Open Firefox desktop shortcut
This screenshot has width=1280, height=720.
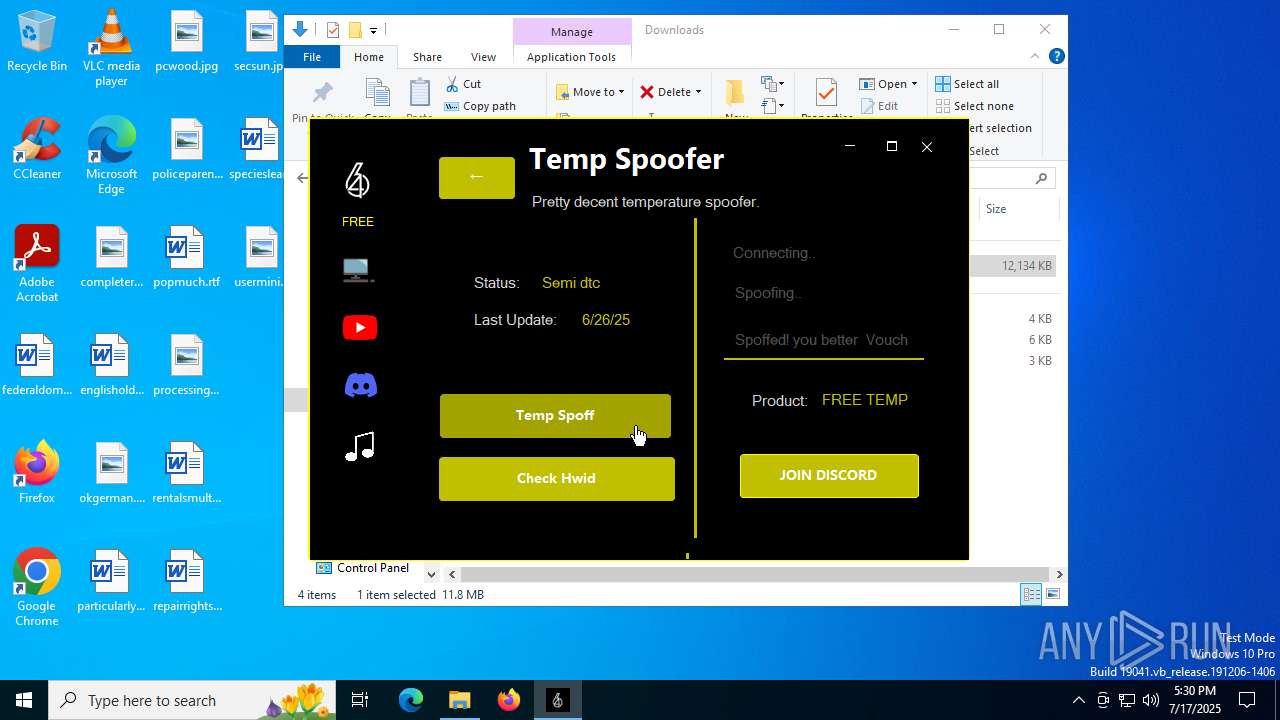click(x=37, y=472)
